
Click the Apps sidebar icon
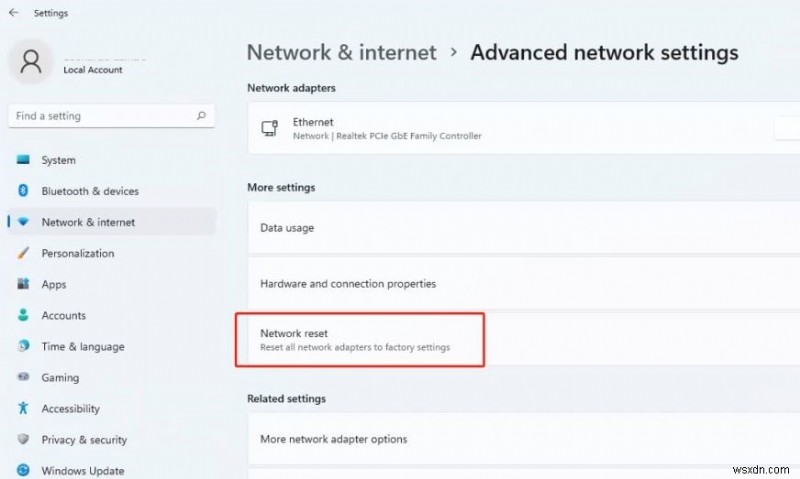click(23, 284)
